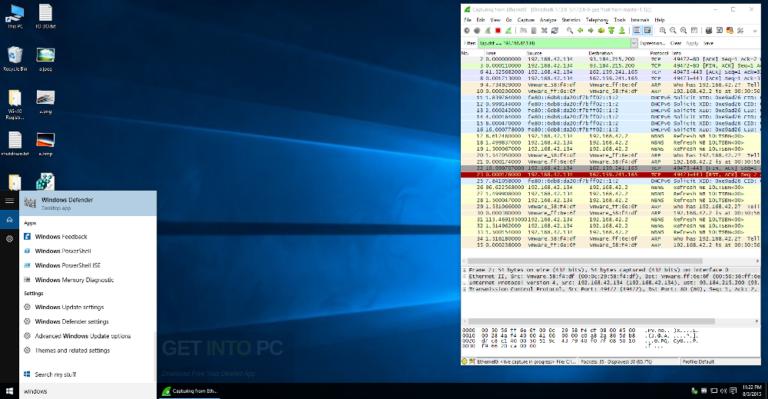Restart the live capture via toolbar icon
The image size is (768, 399).
508,30
